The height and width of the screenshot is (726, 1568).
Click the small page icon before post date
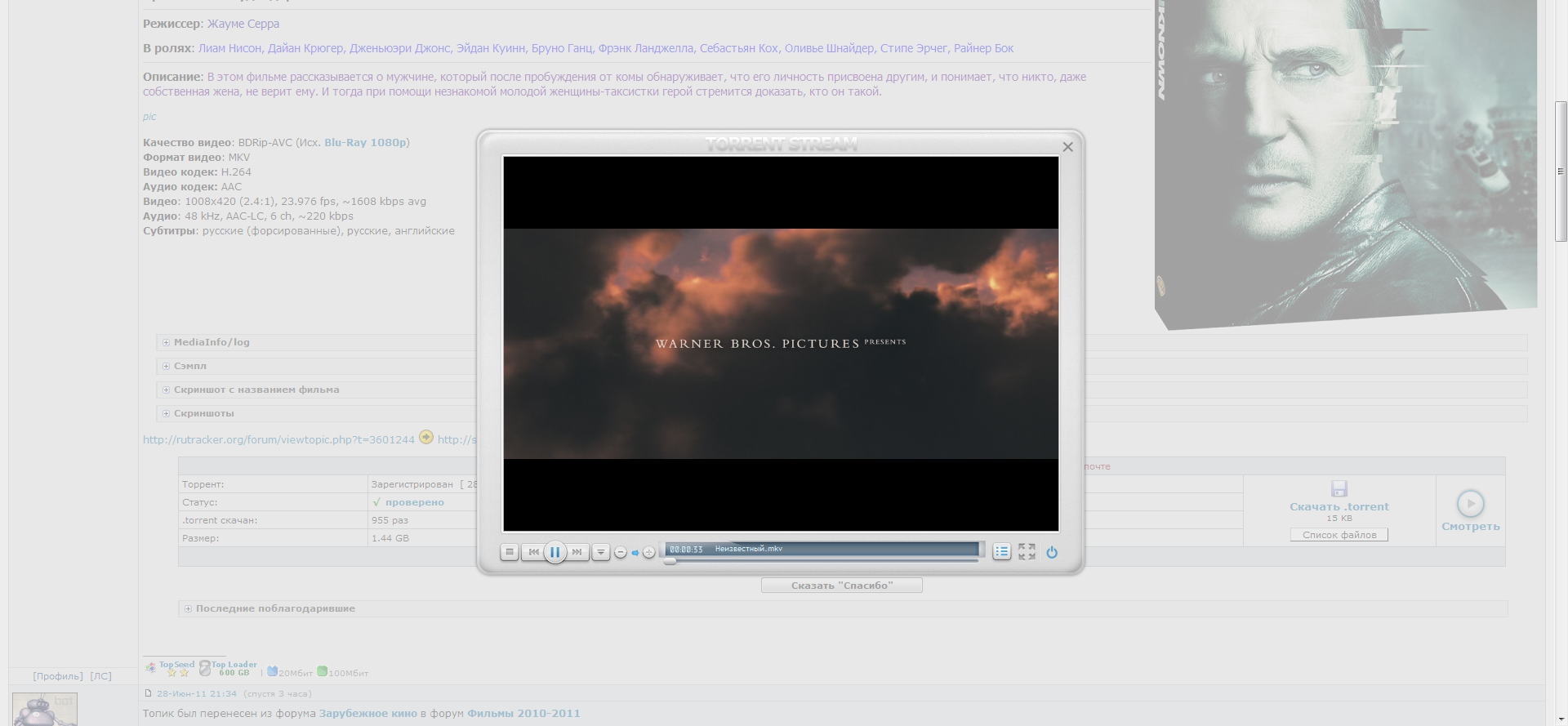coord(148,693)
